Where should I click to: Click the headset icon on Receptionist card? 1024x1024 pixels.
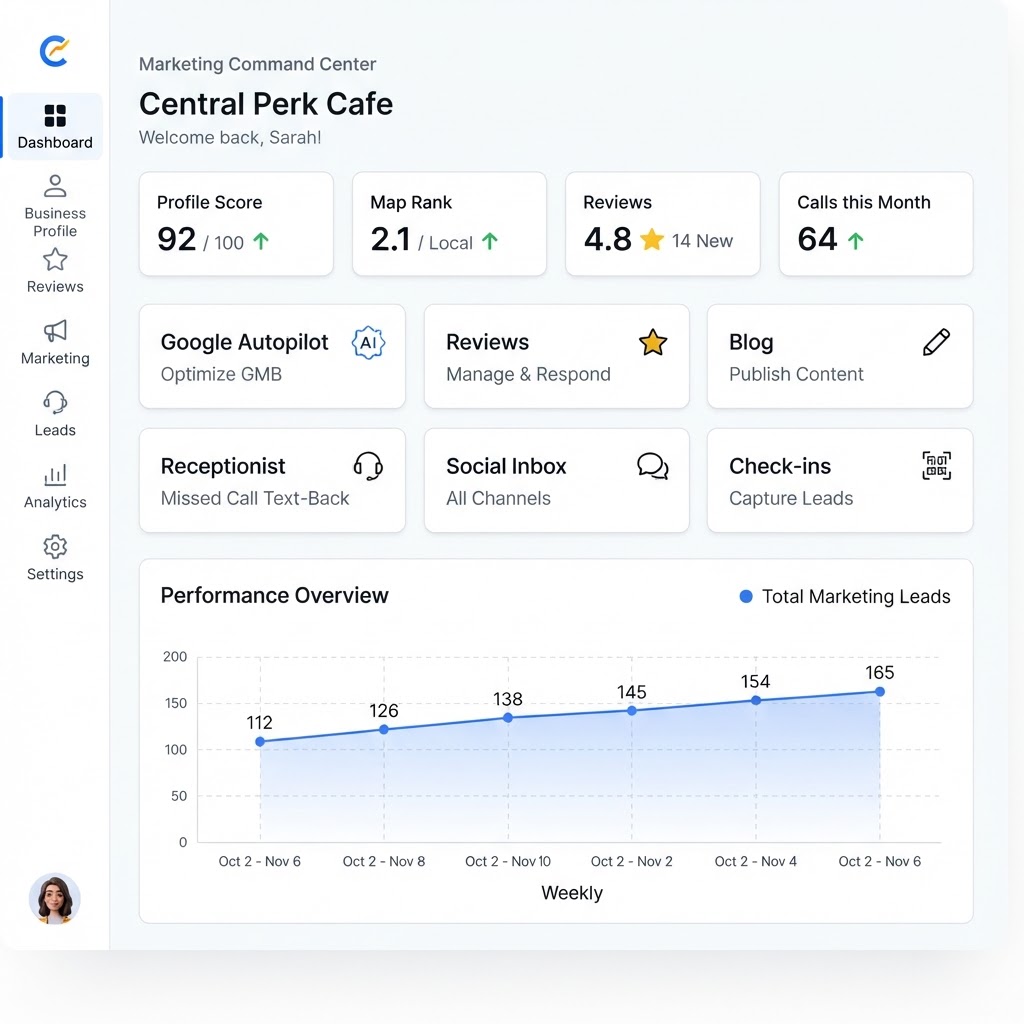[x=368, y=466]
